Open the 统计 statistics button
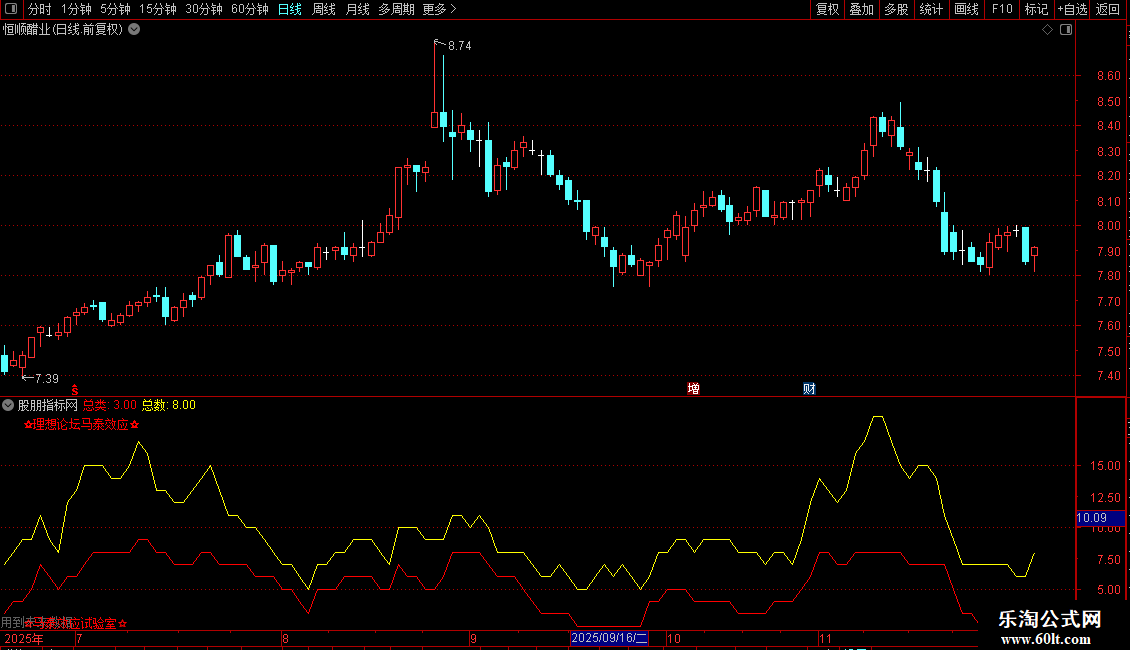The image size is (1130, 650). pos(931,9)
